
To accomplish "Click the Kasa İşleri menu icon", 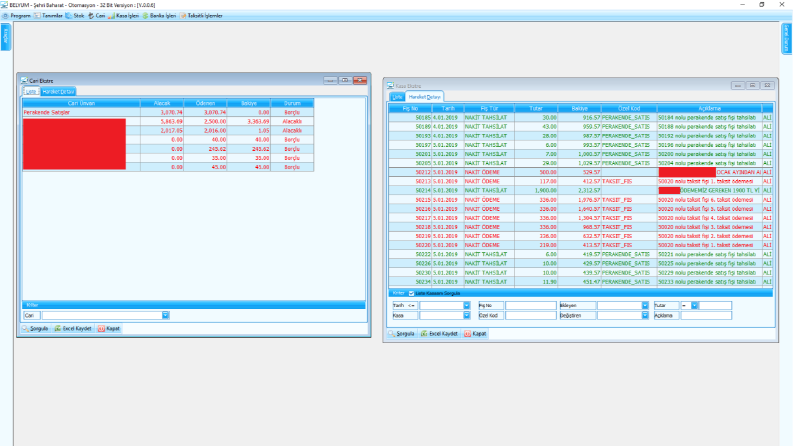I will tap(111, 16).
